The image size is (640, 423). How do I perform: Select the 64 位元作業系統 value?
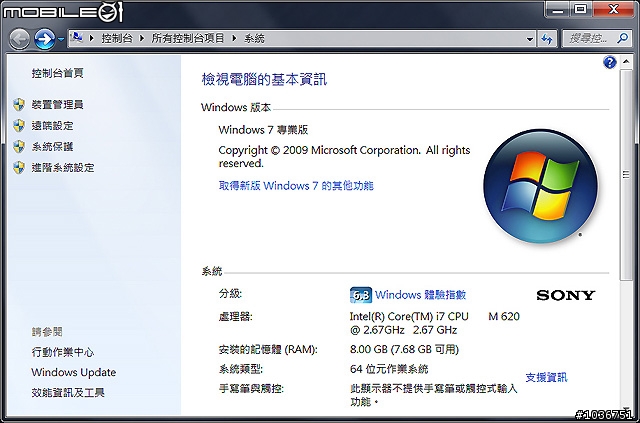coord(389,369)
